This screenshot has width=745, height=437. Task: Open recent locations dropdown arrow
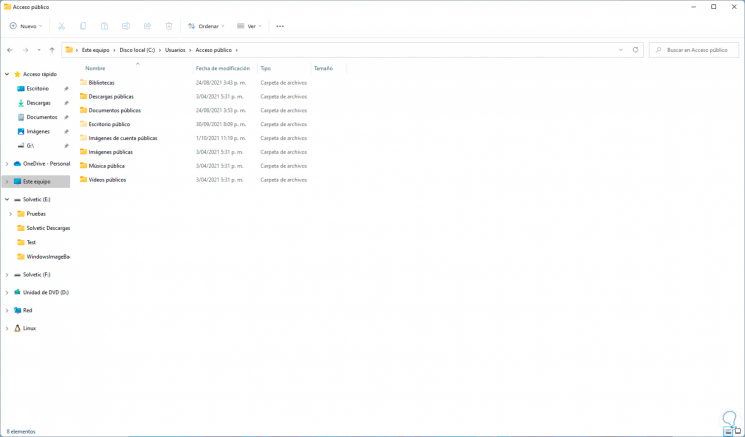click(39, 50)
